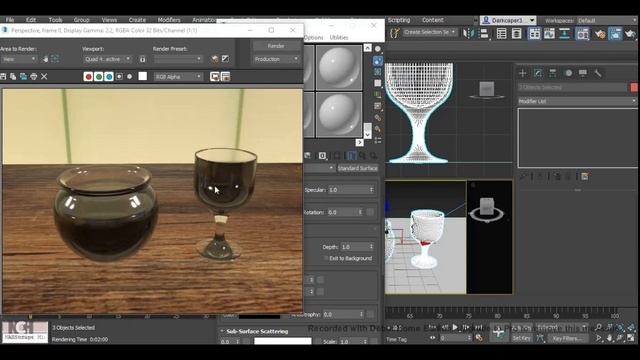
Task: Clone the rendered frame window
Action: point(23,77)
